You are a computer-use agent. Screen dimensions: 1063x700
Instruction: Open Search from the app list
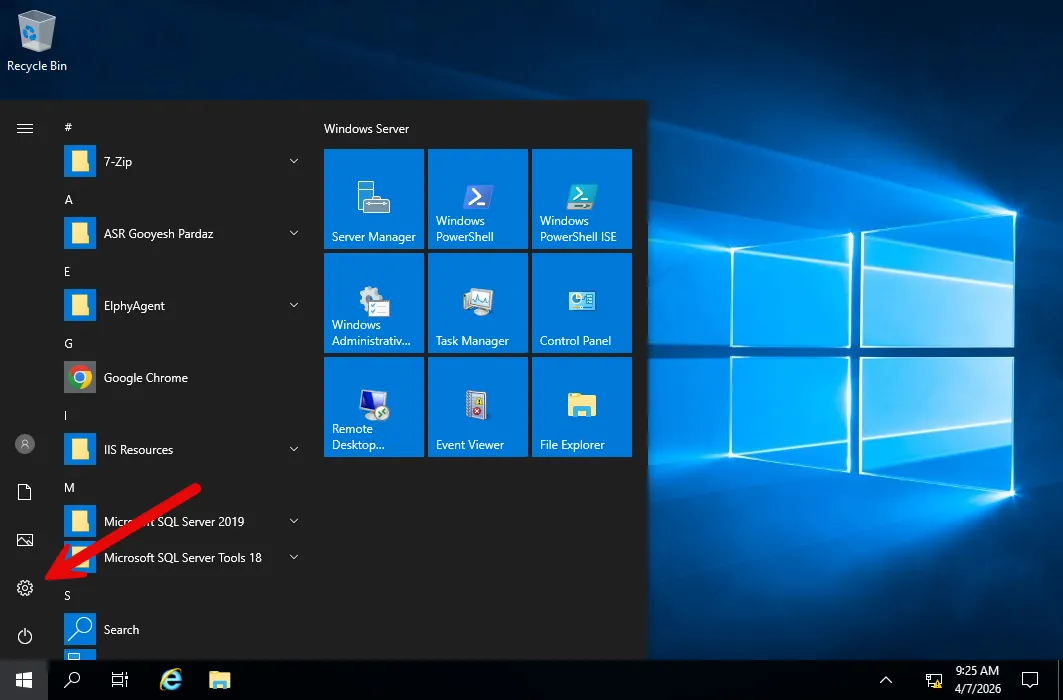[x=121, y=630]
